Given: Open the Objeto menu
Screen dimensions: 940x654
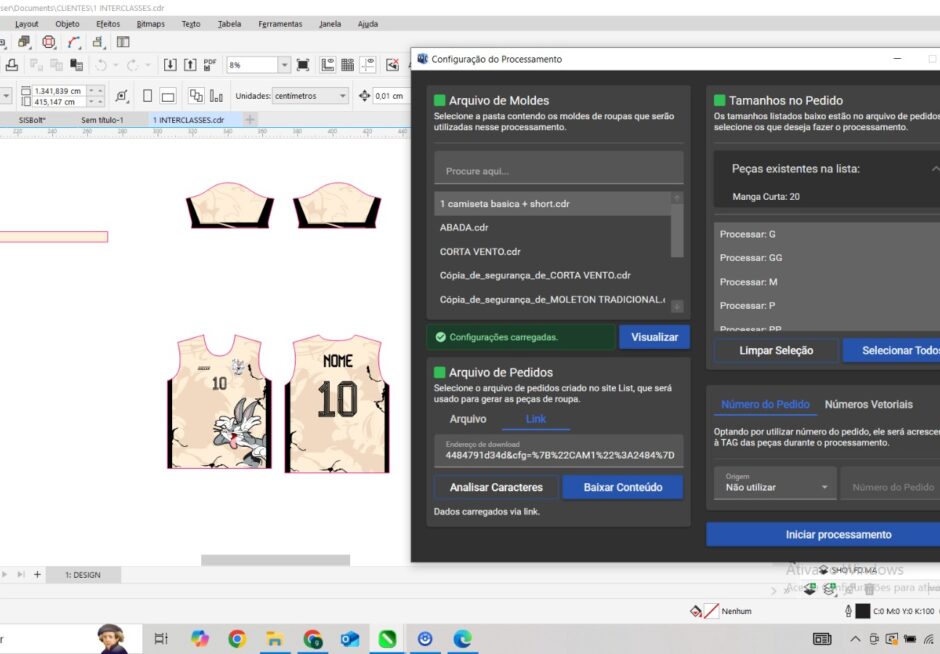Looking at the screenshot, I should click(x=67, y=24).
